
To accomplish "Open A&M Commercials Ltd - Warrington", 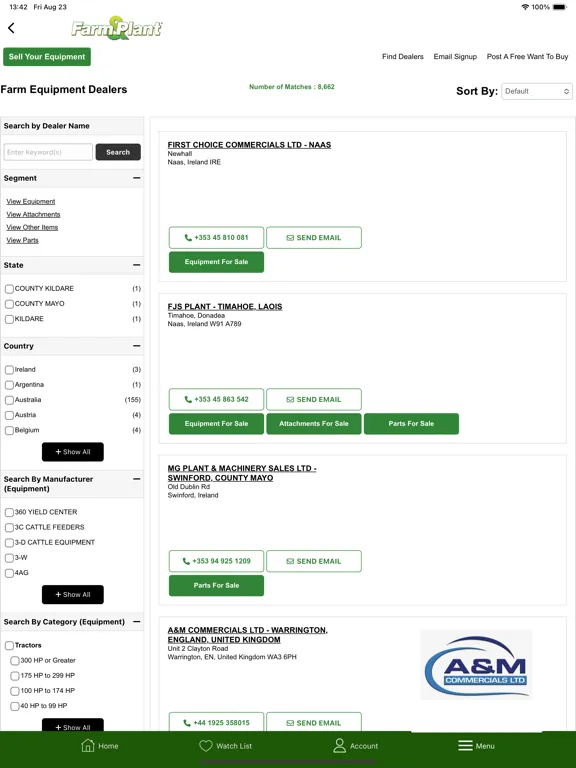I will coord(248,635).
